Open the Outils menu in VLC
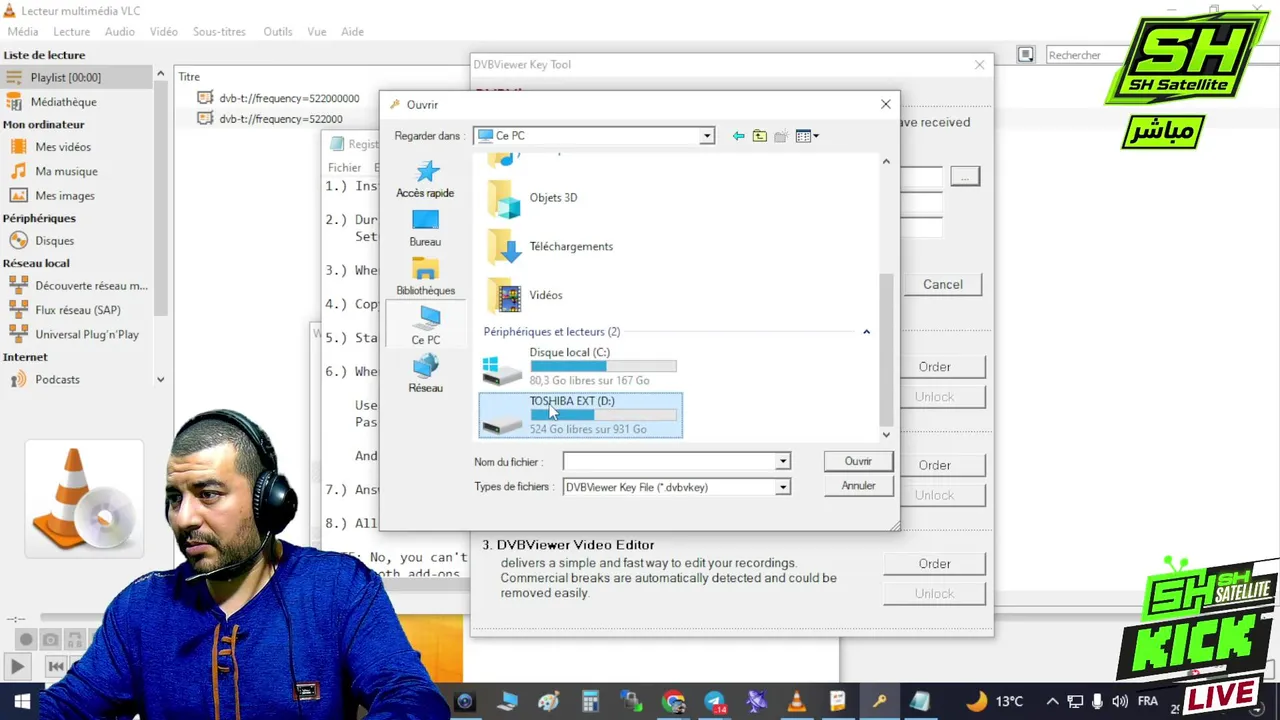 coord(278,32)
